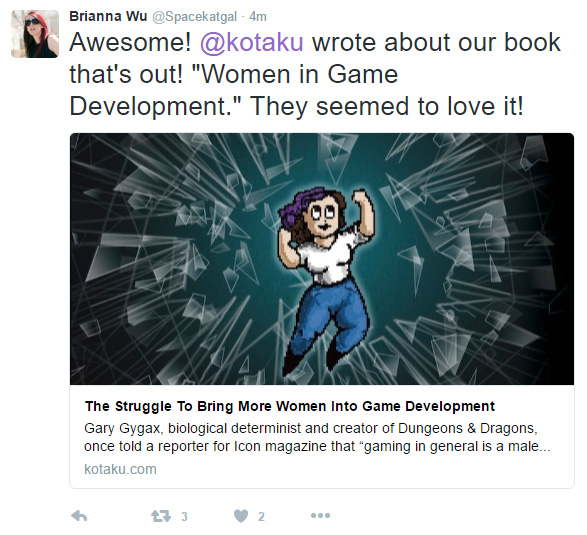The width and height of the screenshot is (587, 535).
Task: Open the article titled The Struggle To Bring More Women
Action: tap(290, 406)
